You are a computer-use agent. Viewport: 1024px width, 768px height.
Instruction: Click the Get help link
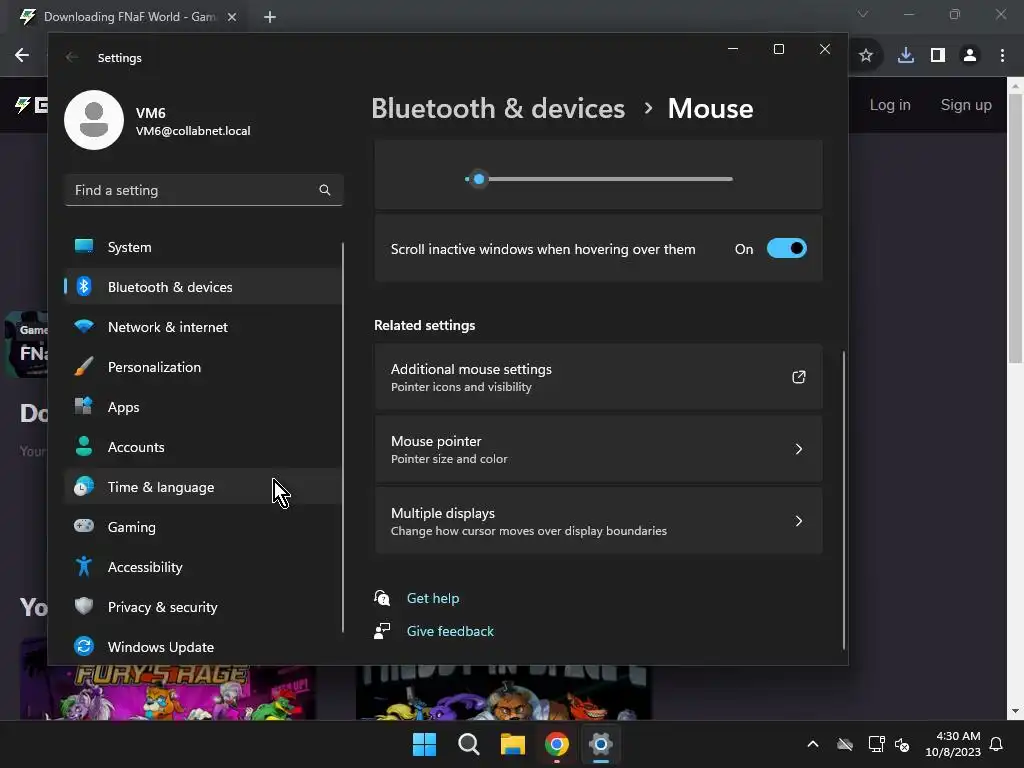432,598
